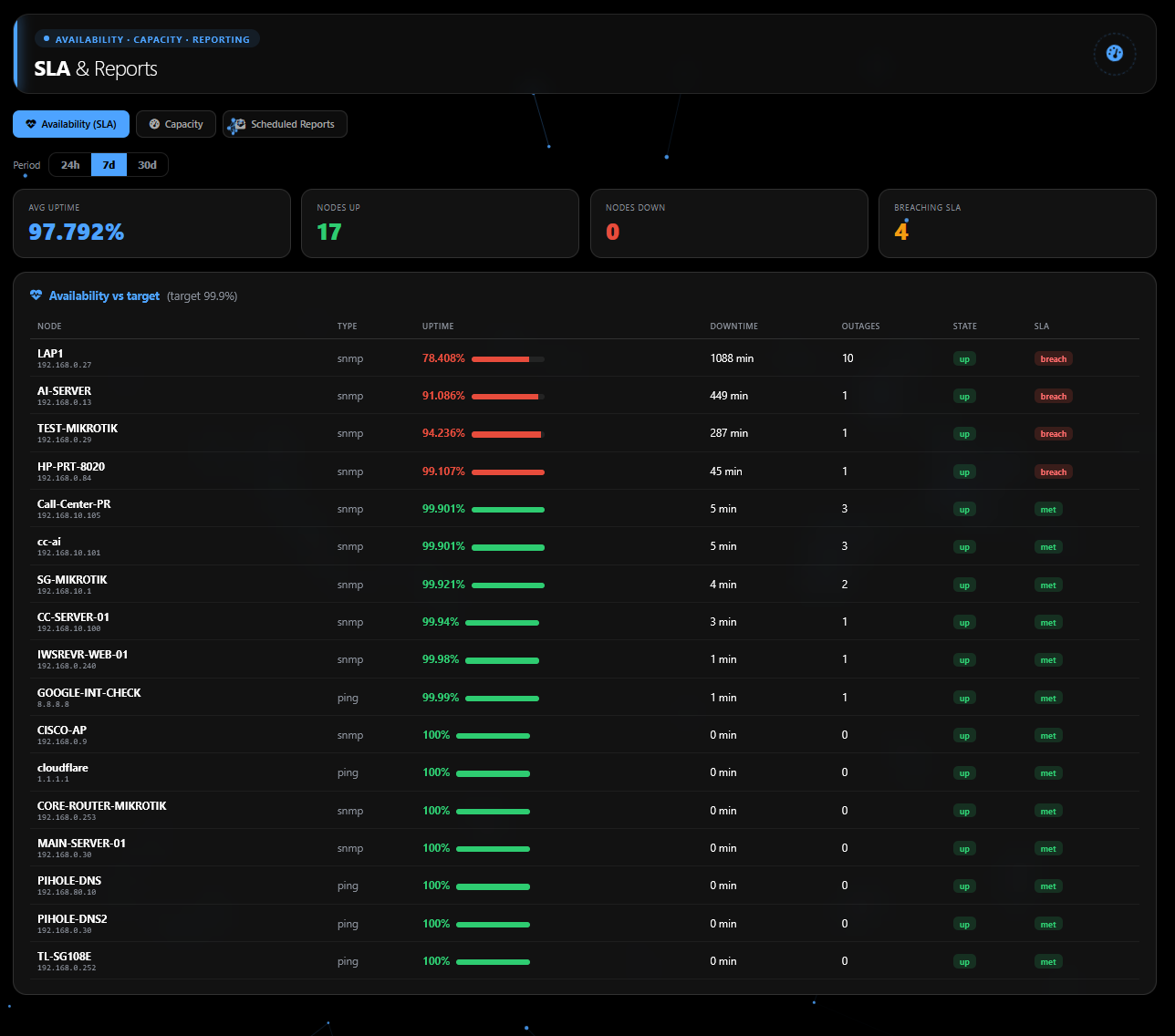Image resolution: width=1175 pixels, height=1036 pixels.
Task: Click the outages count 10 for LAP1
Action: click(847, 358)
